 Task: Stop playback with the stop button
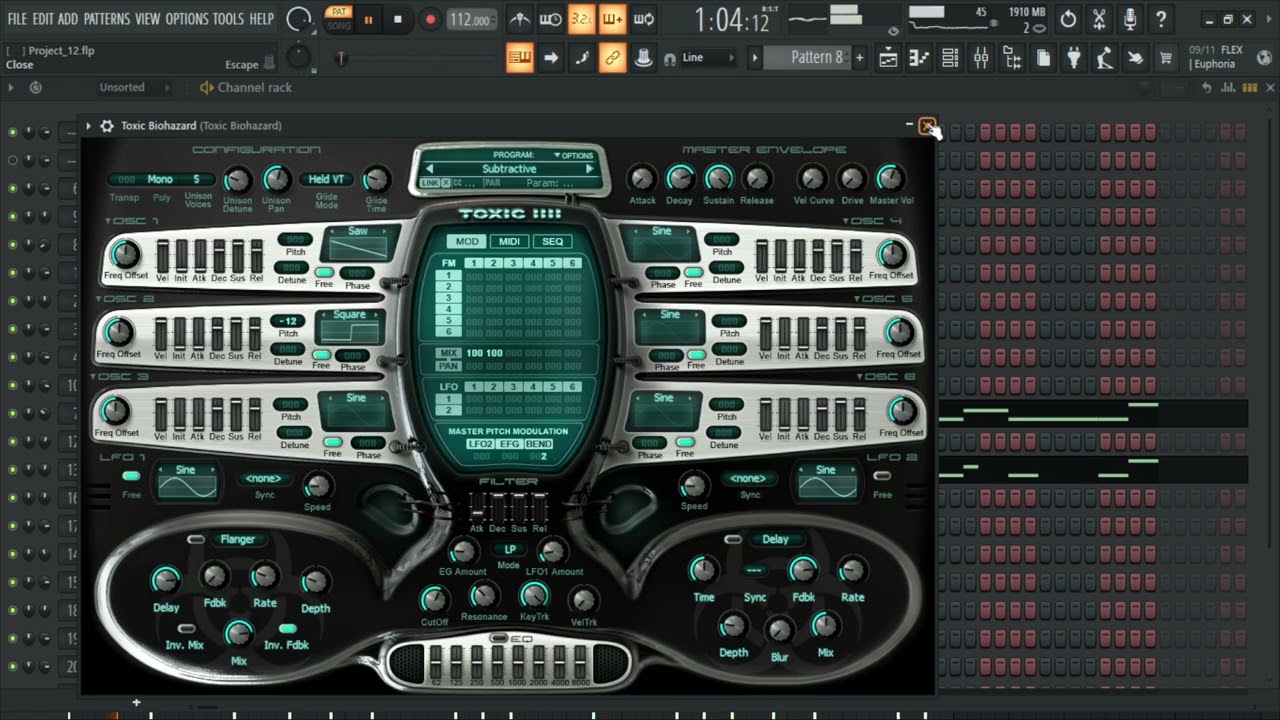point(398,19)
